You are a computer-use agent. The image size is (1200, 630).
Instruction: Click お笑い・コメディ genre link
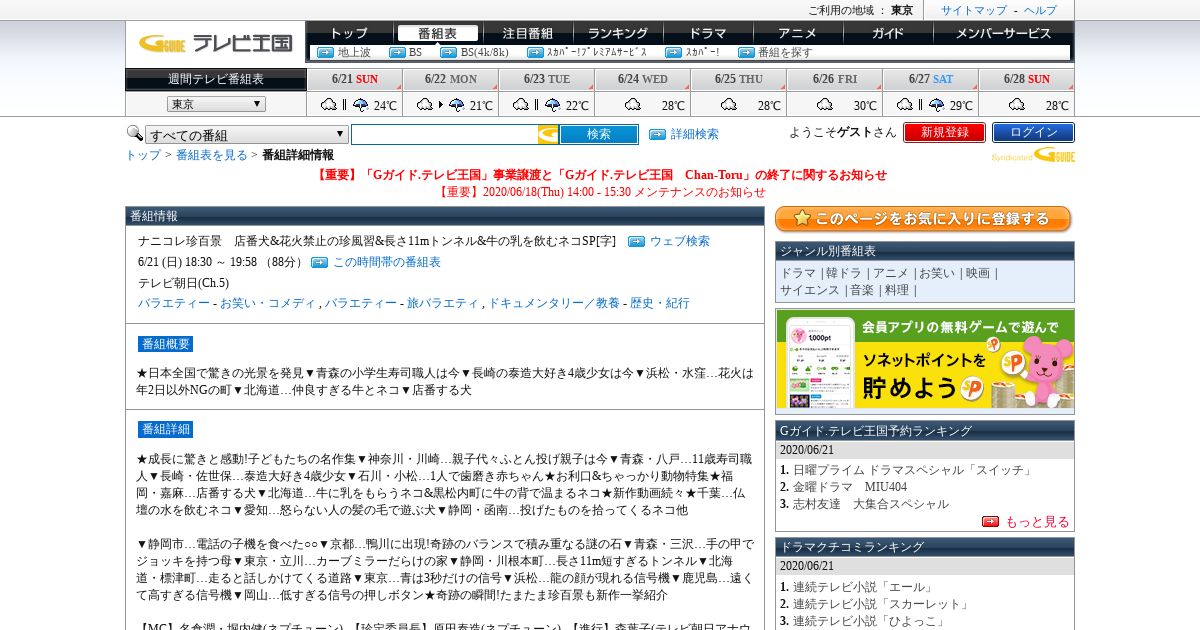[x=268, y=303]
